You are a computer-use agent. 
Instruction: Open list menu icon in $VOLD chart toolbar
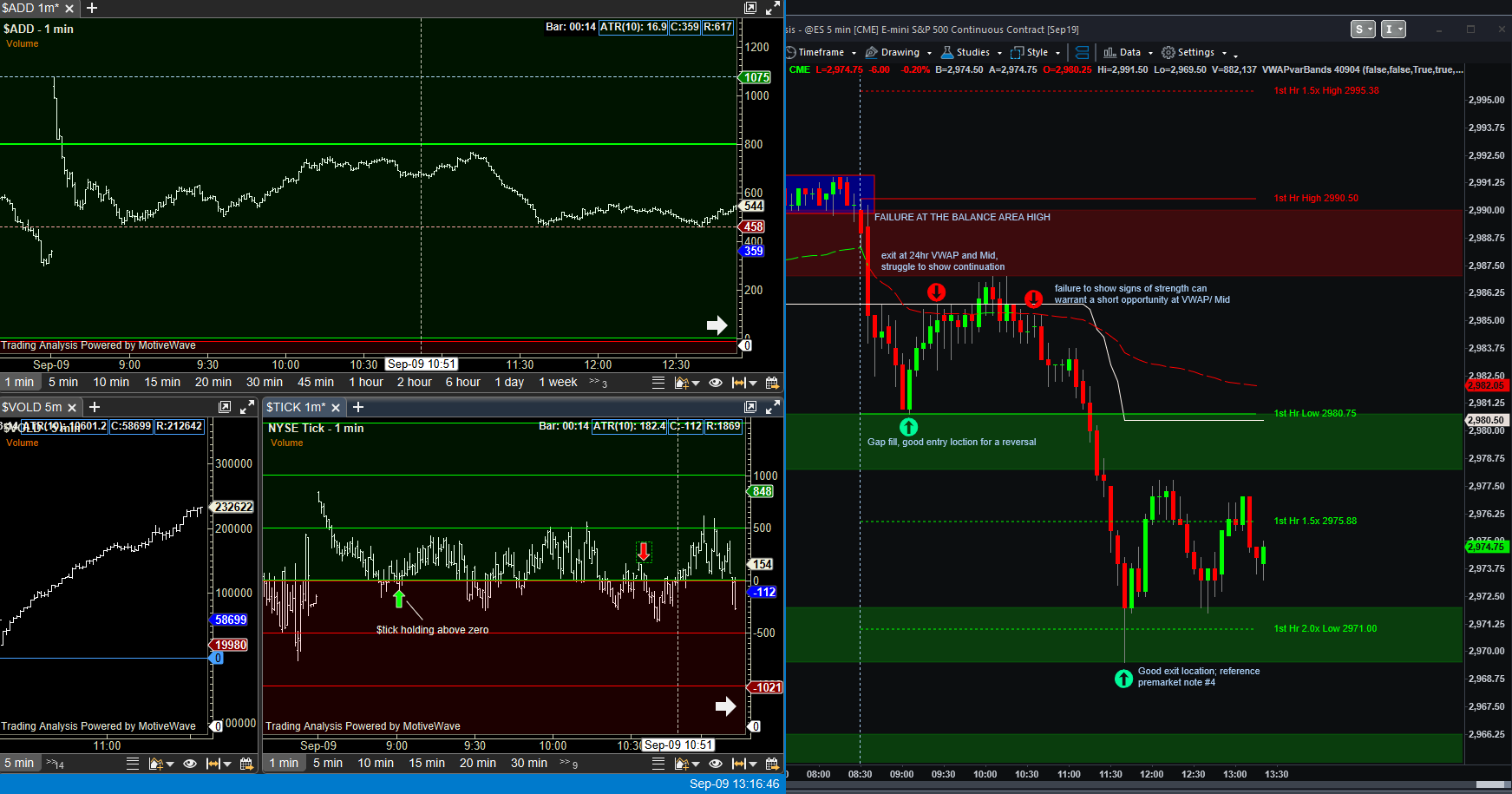[x=133, y=764]
